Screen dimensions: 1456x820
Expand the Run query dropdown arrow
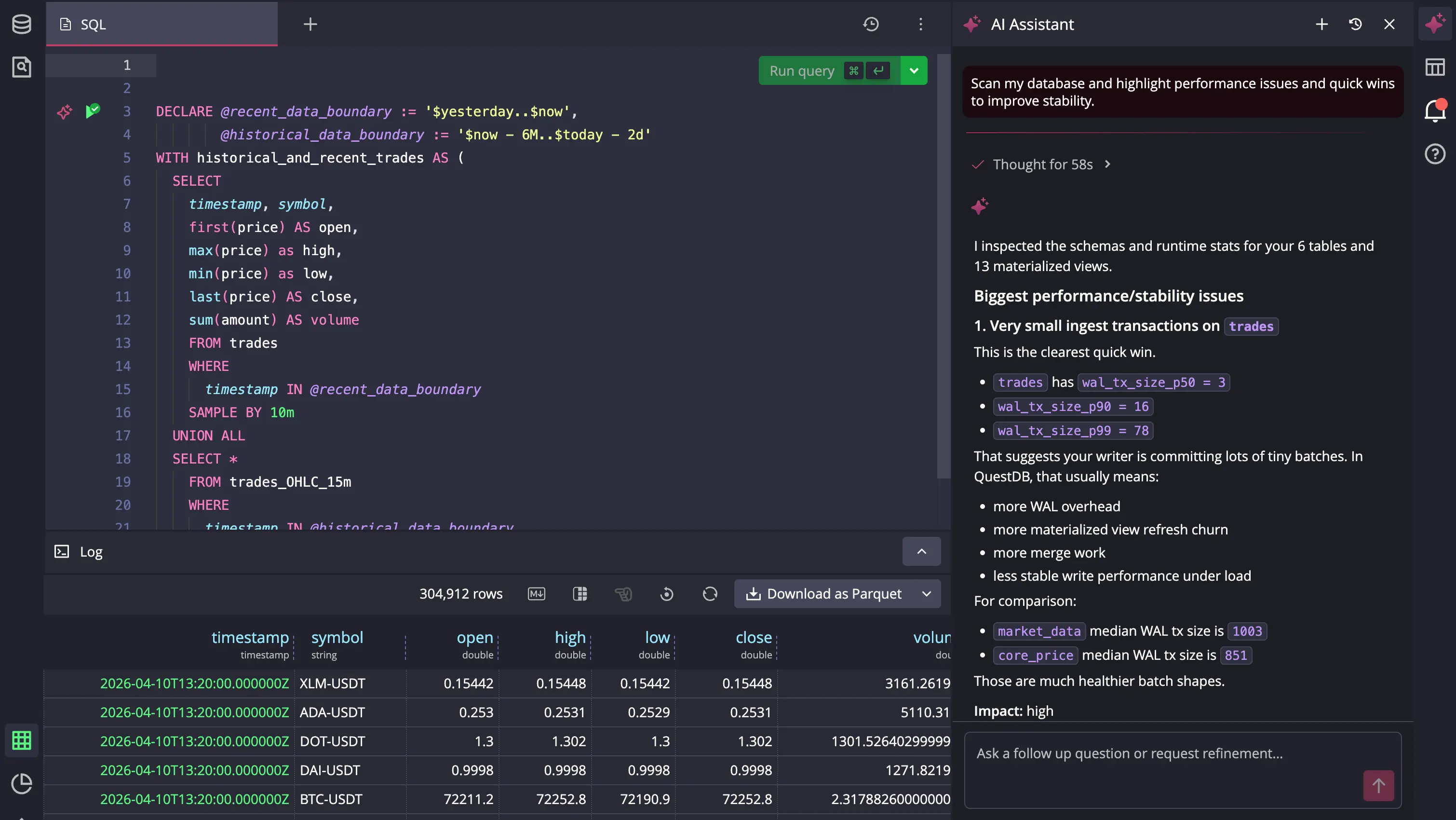pos(914,71)
